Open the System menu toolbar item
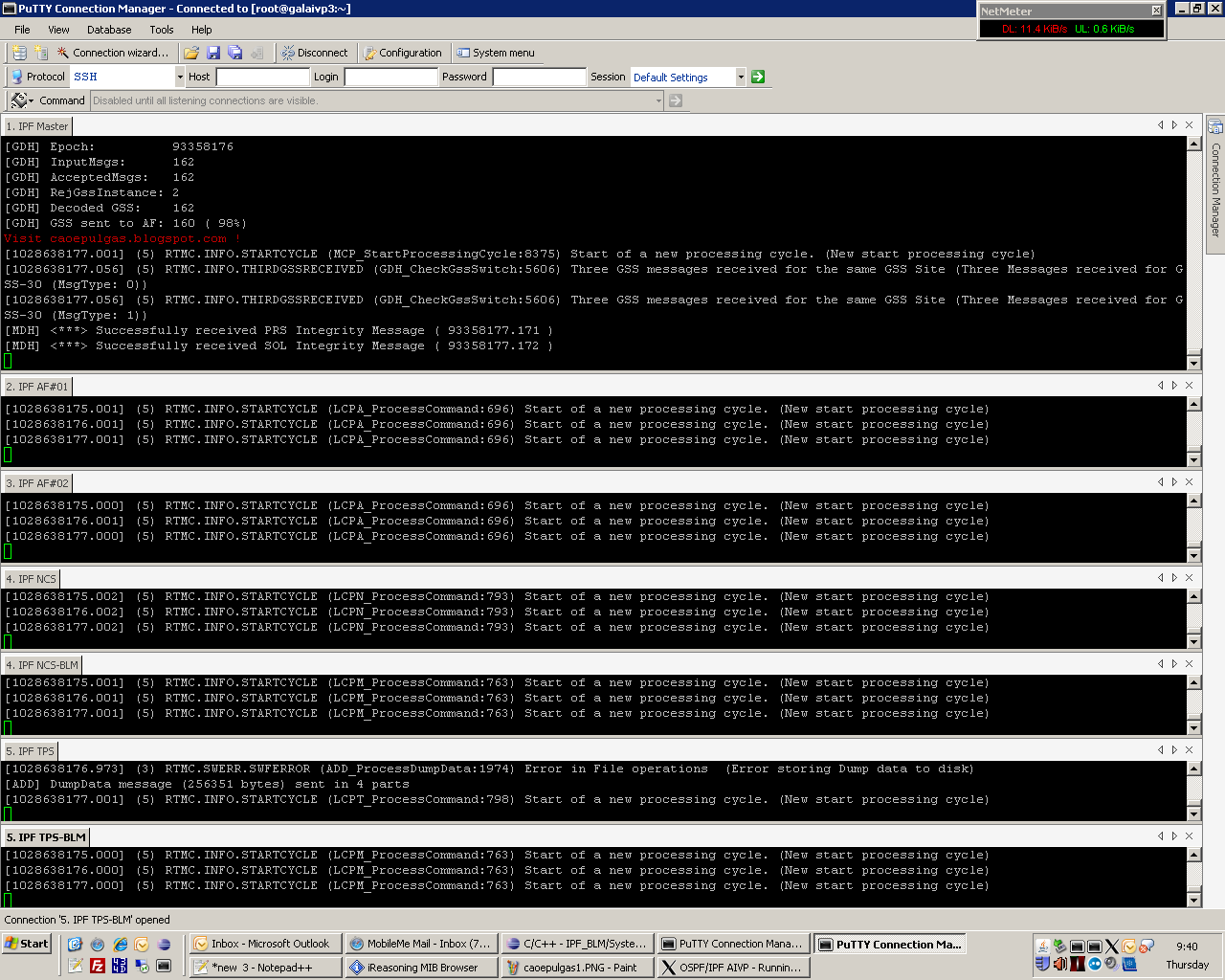Viewport: 1225px width, 980px height. tap(496, 53)
